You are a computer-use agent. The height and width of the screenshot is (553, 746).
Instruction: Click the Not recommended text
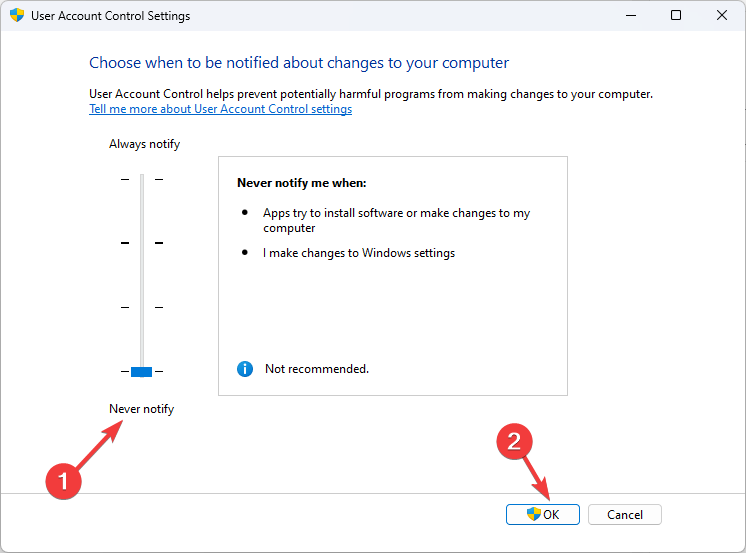[317, 369]
